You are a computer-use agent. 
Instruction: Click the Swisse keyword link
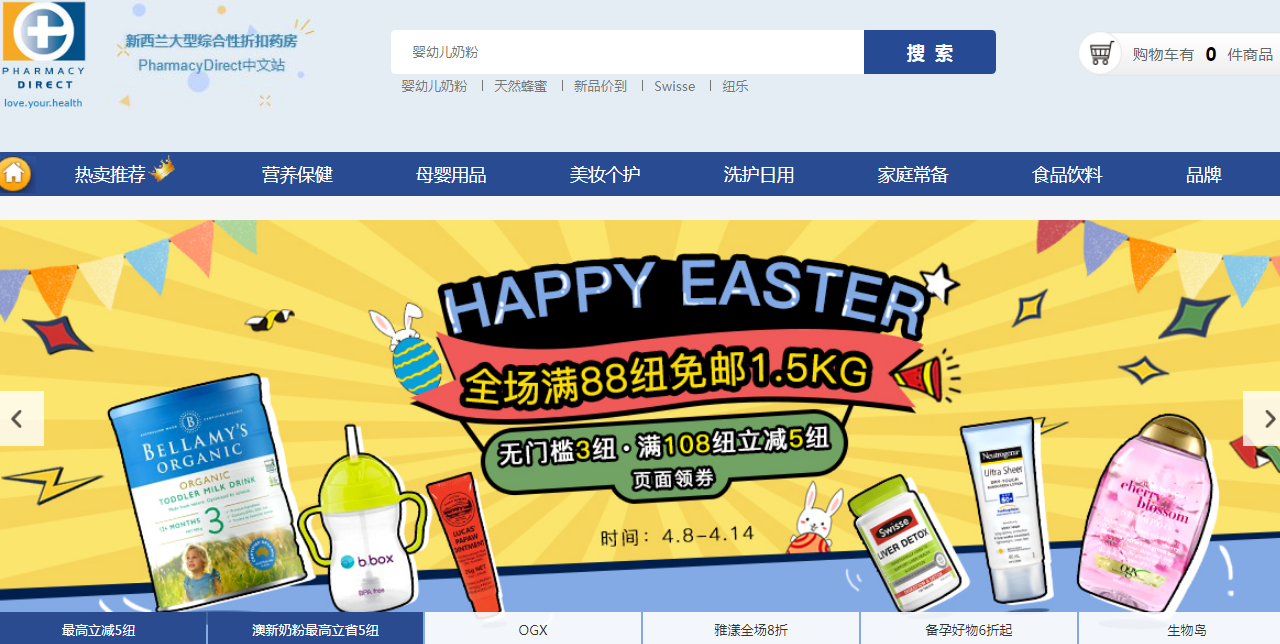tap(675, 86)
